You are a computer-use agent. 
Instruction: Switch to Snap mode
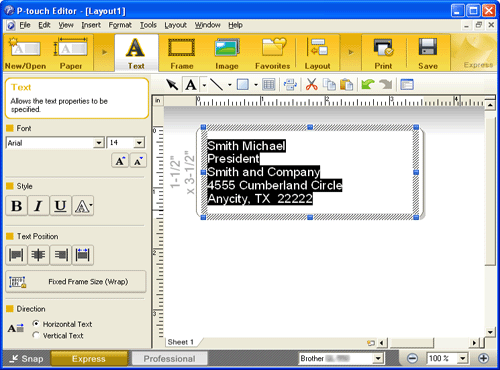point(27,359)
